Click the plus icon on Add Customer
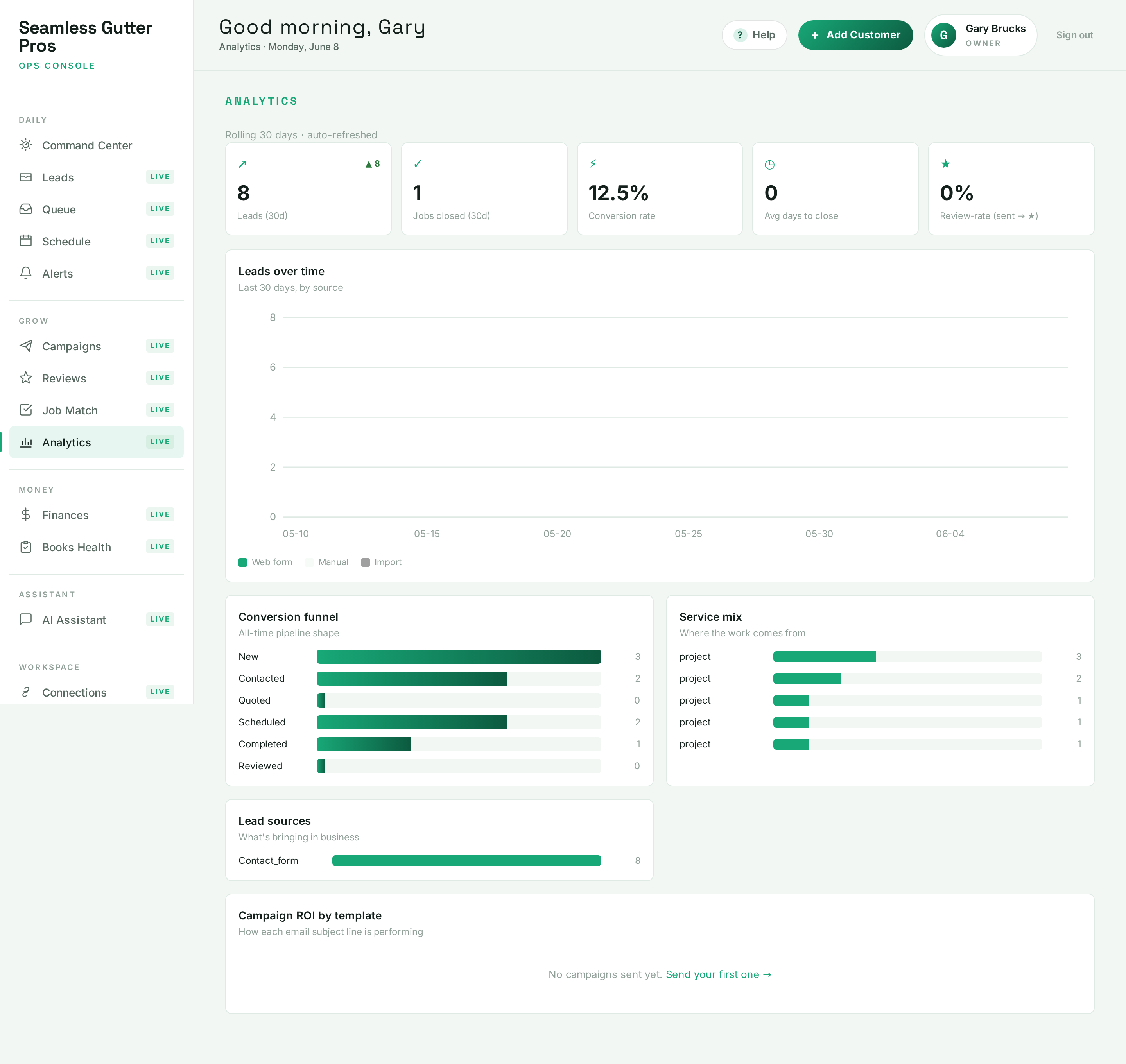Screen dimensions: 1126x1064 [814, 35]
